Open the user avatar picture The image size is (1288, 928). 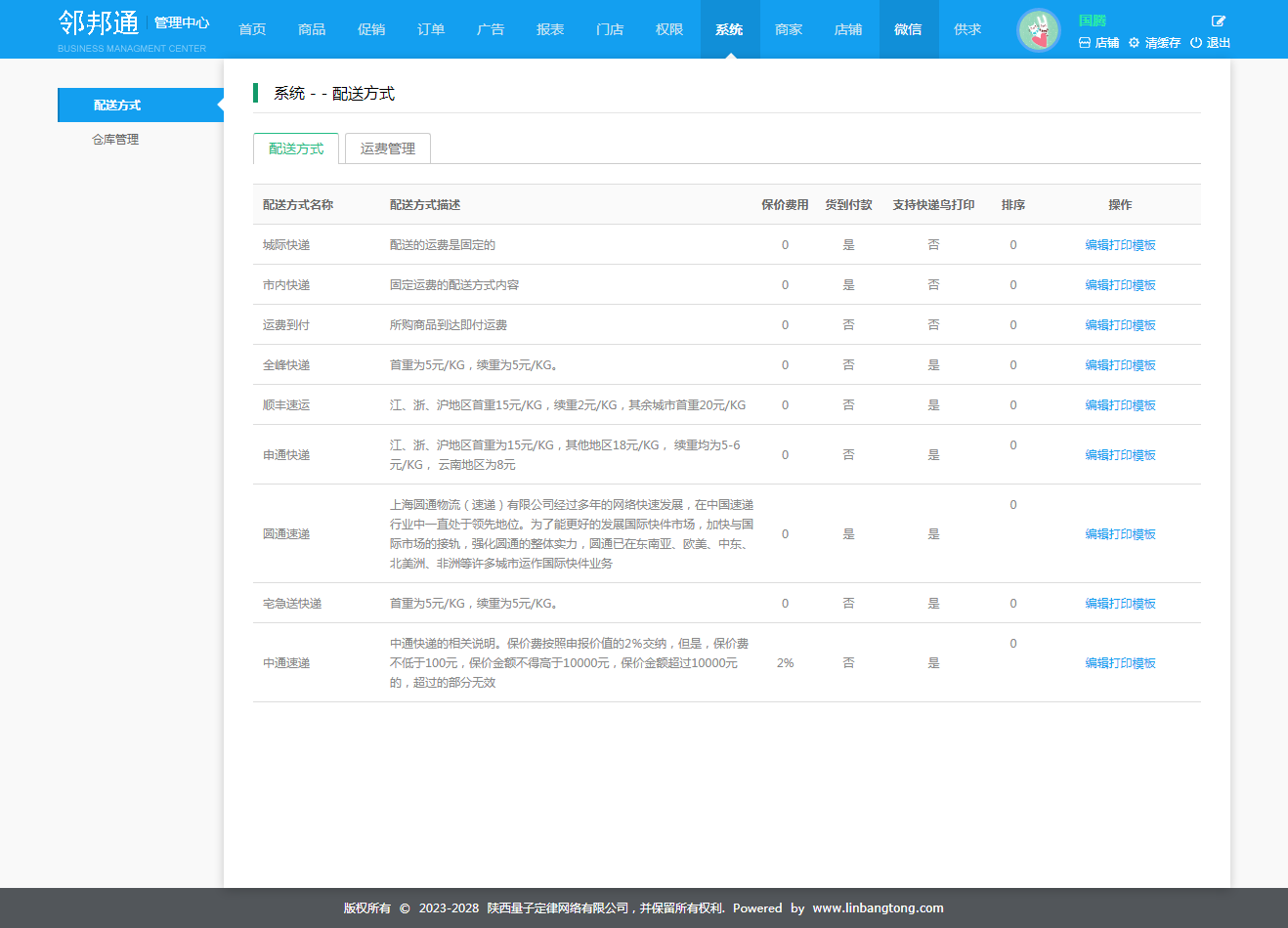pos(1038,30)
